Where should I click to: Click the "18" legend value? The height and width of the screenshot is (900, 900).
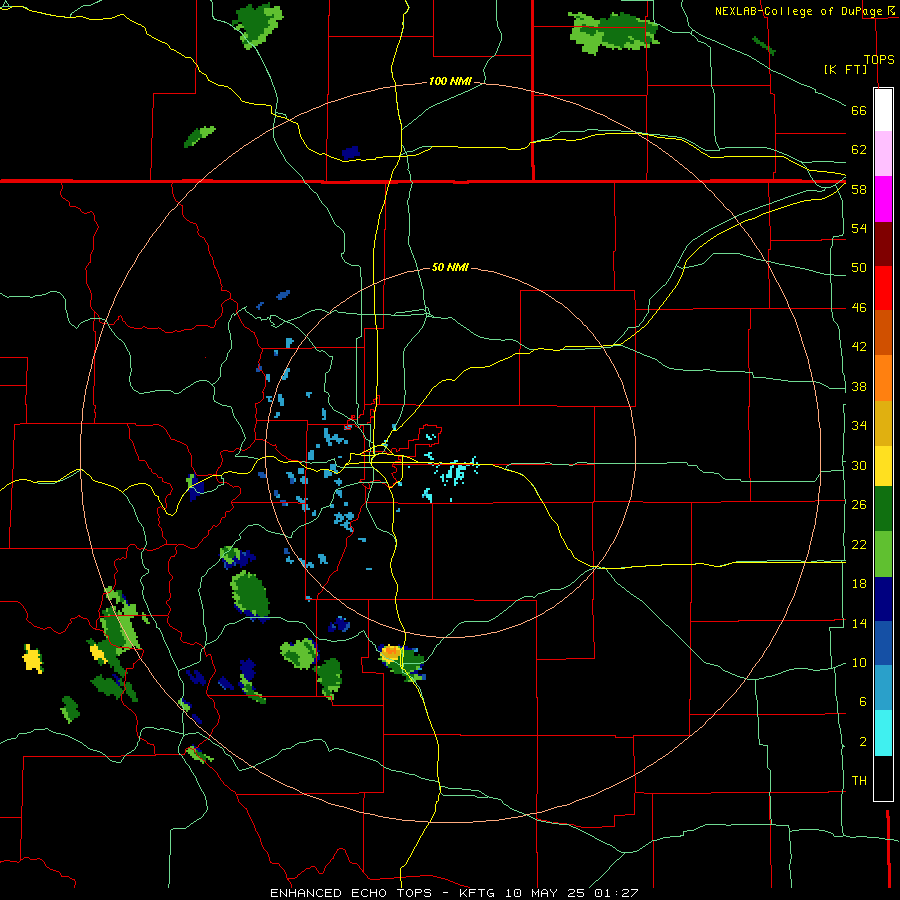point(859,584)
